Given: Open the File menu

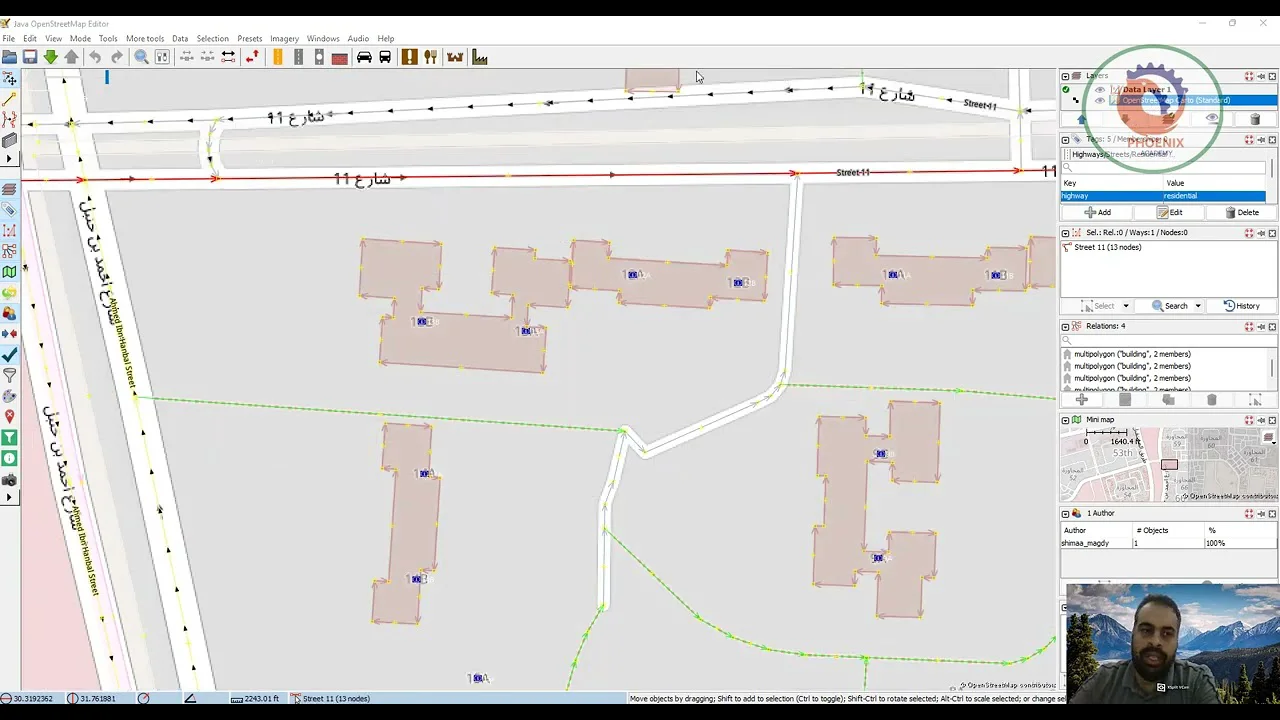Looking at the screenshot, I should tap(8, 39).
